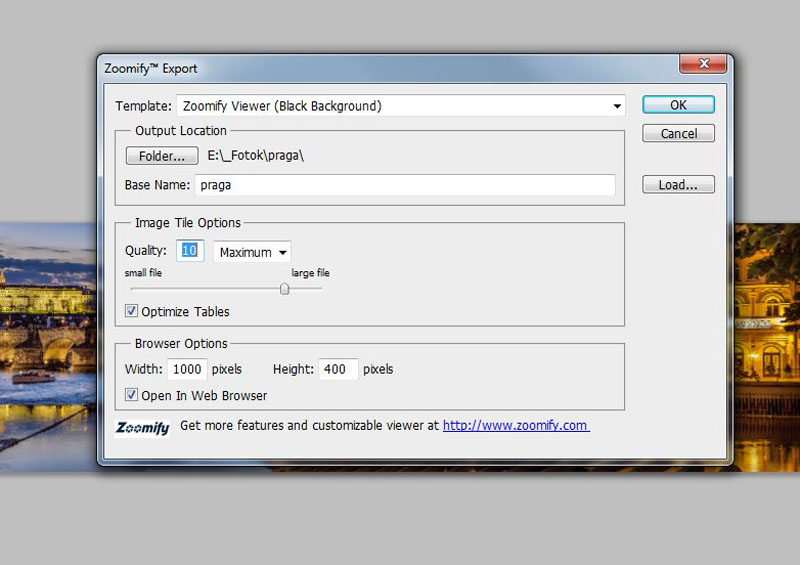The width and height of the screenshot is (800, 565).
Task: Click the Zoomify logo
Action: click(x=142, y=428)
